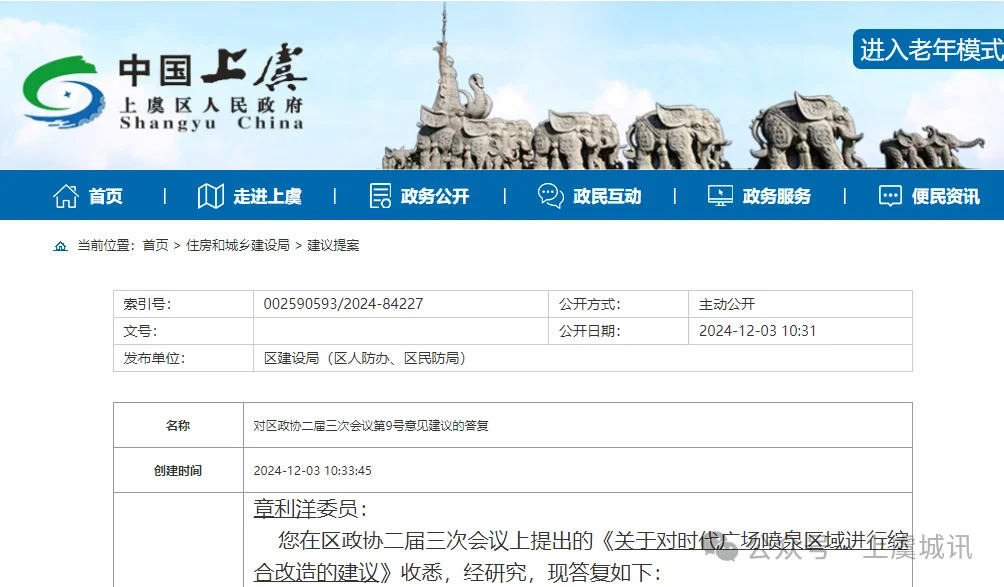Click the 文号 label cell

pos(184,331)
